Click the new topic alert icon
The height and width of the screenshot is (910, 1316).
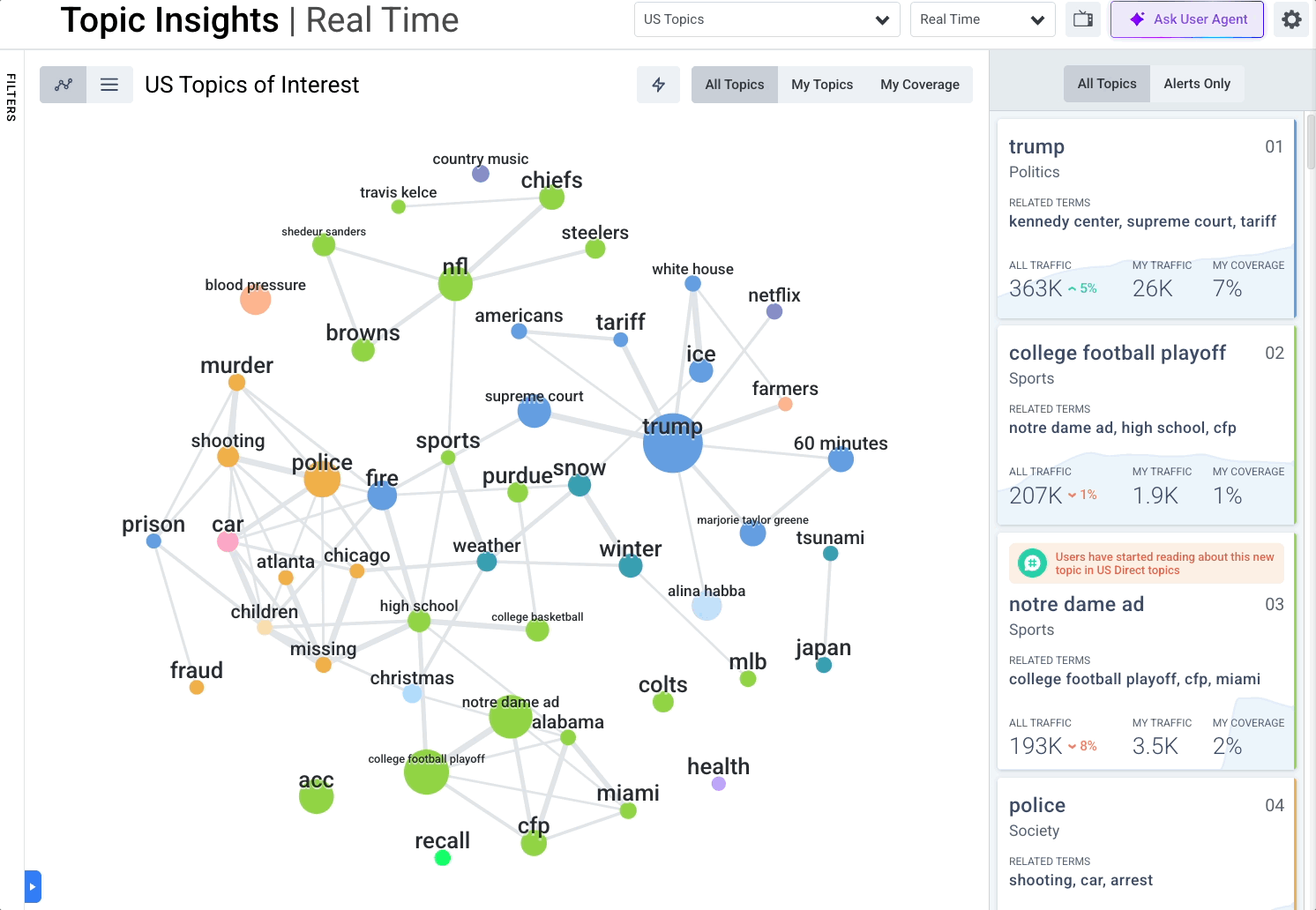click(1032, 563)
